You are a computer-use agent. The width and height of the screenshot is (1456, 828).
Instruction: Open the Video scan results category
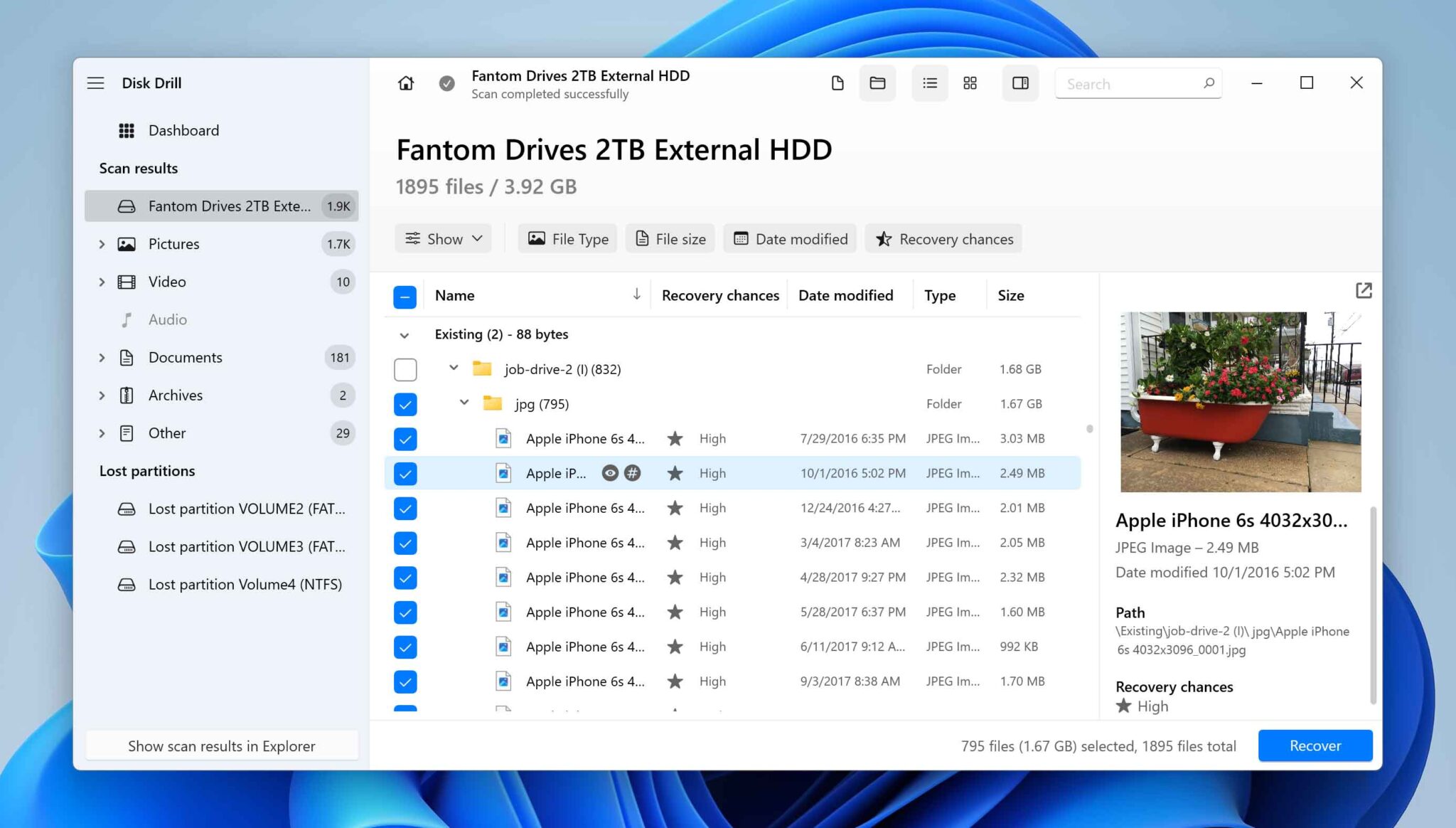point(166,282)
